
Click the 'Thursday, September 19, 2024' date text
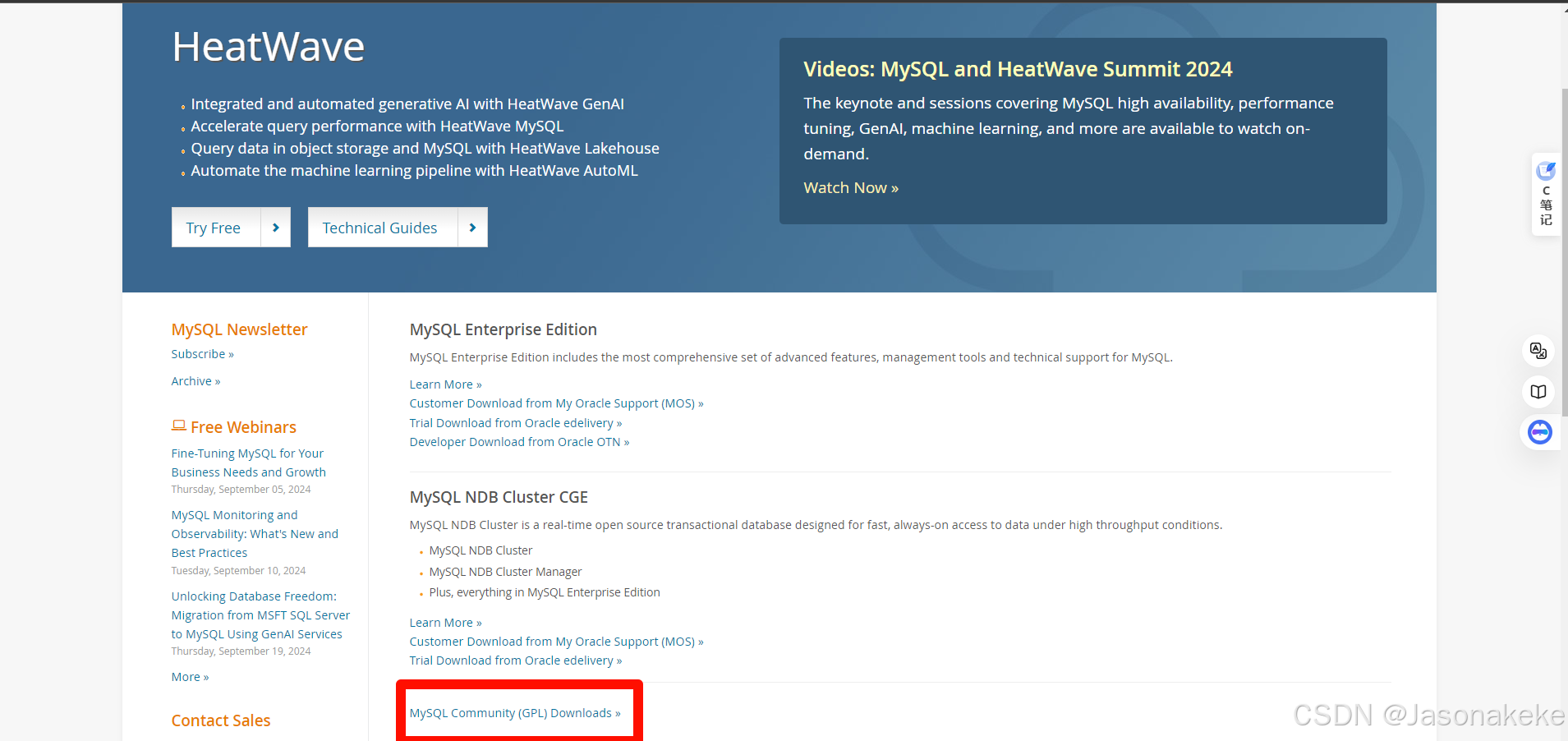(x=241, y=651)
